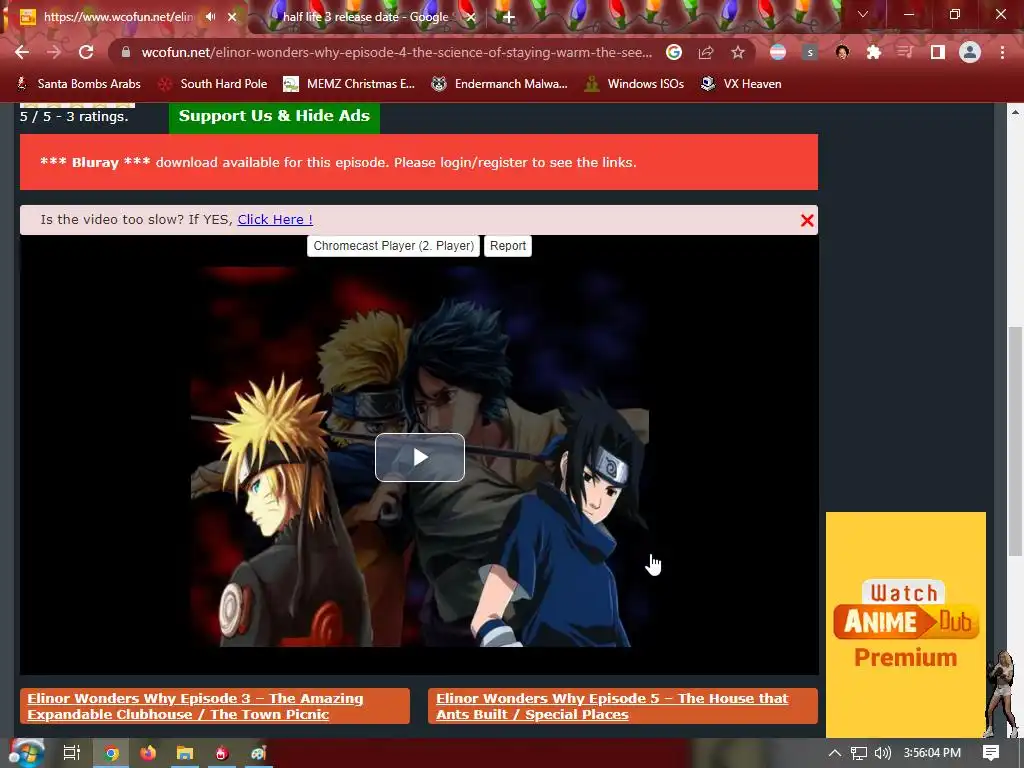Open the Extensions puzzle menu

click(874, 52)
